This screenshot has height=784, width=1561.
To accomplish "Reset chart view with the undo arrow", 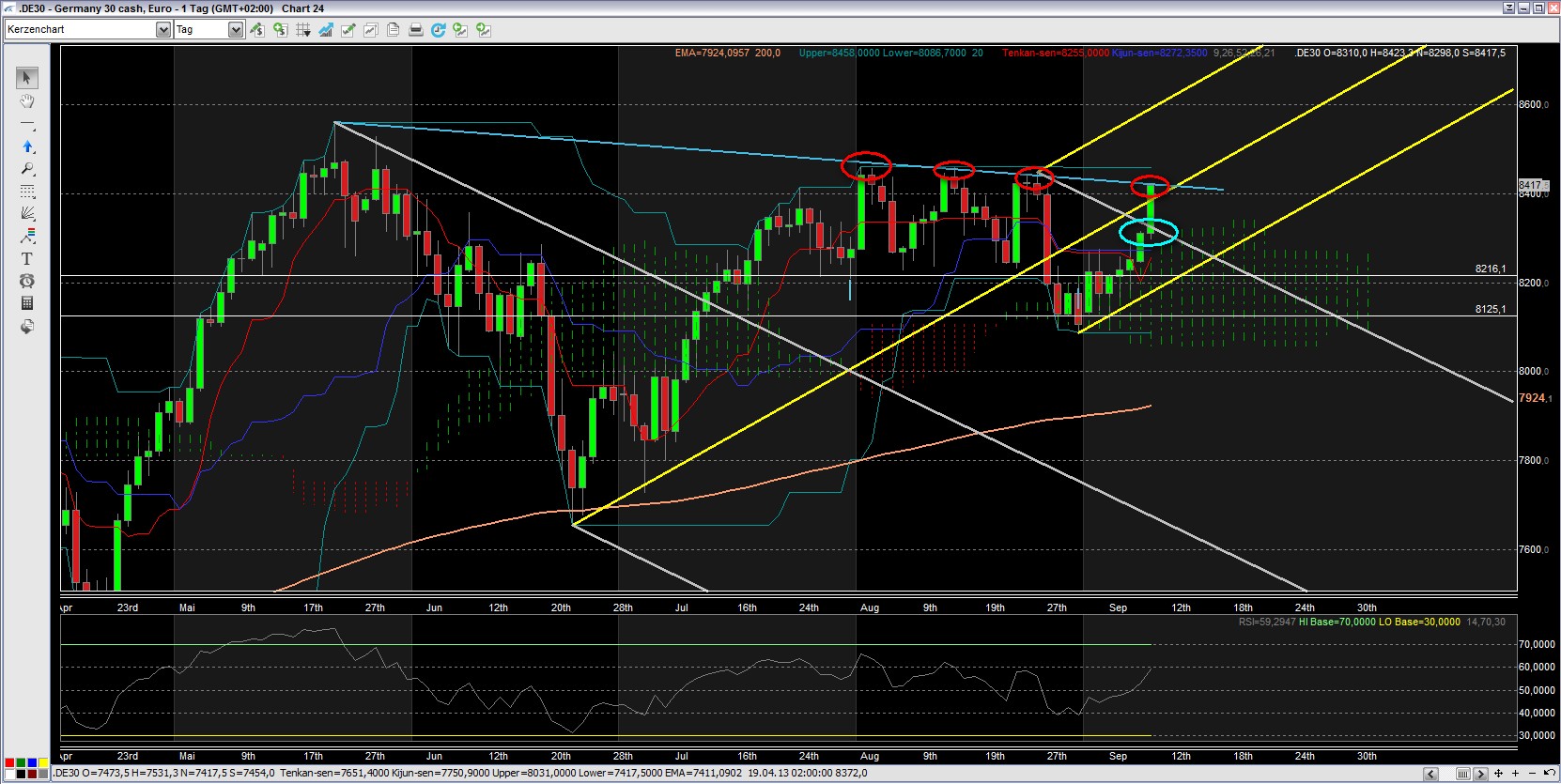I will coord(1548,774).
